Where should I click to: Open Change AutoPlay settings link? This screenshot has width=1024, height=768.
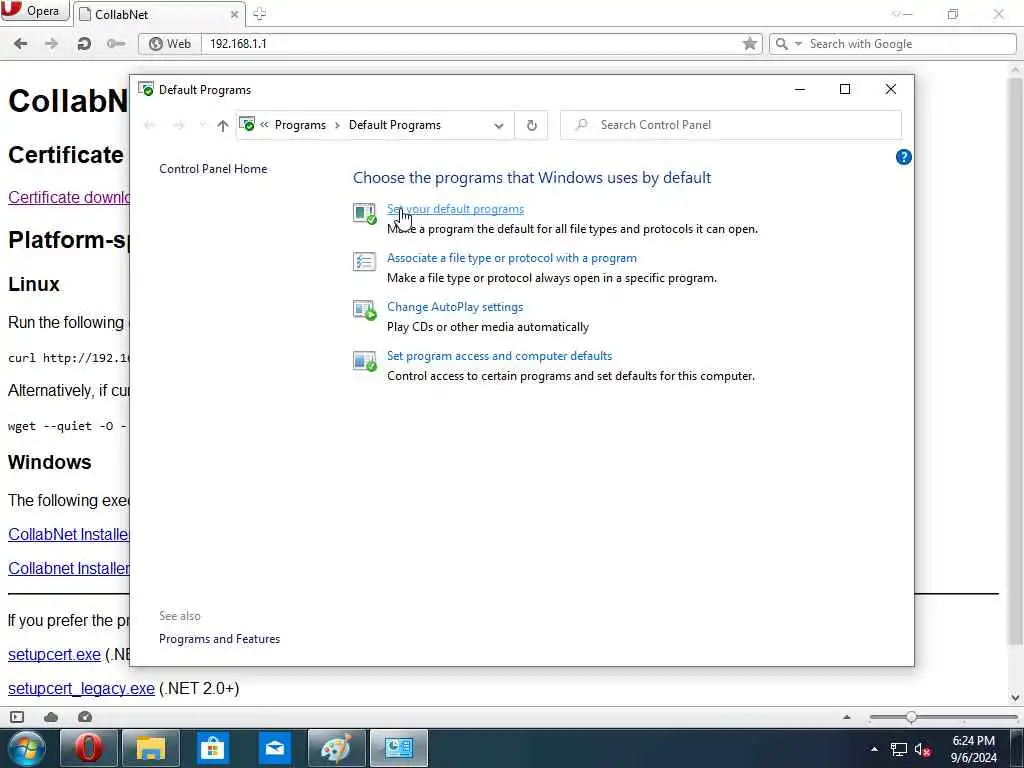coord(455,307)
